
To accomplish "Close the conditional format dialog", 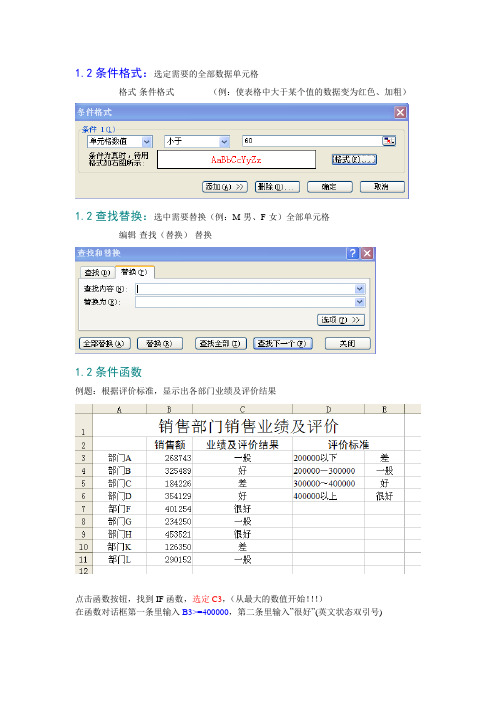I will point(400,112).
